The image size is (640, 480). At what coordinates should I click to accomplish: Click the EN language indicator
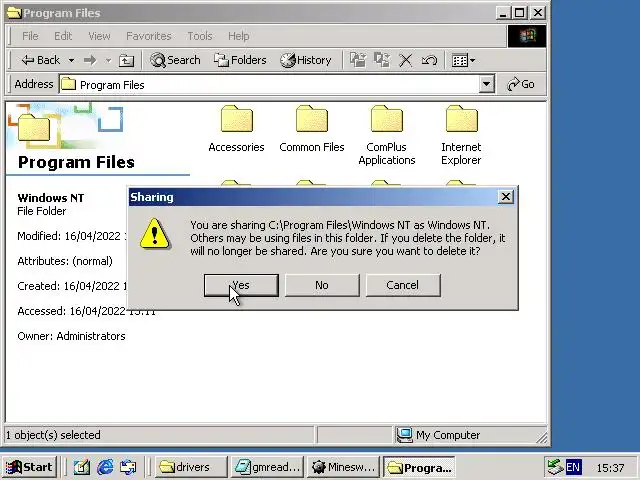(573, 467)
